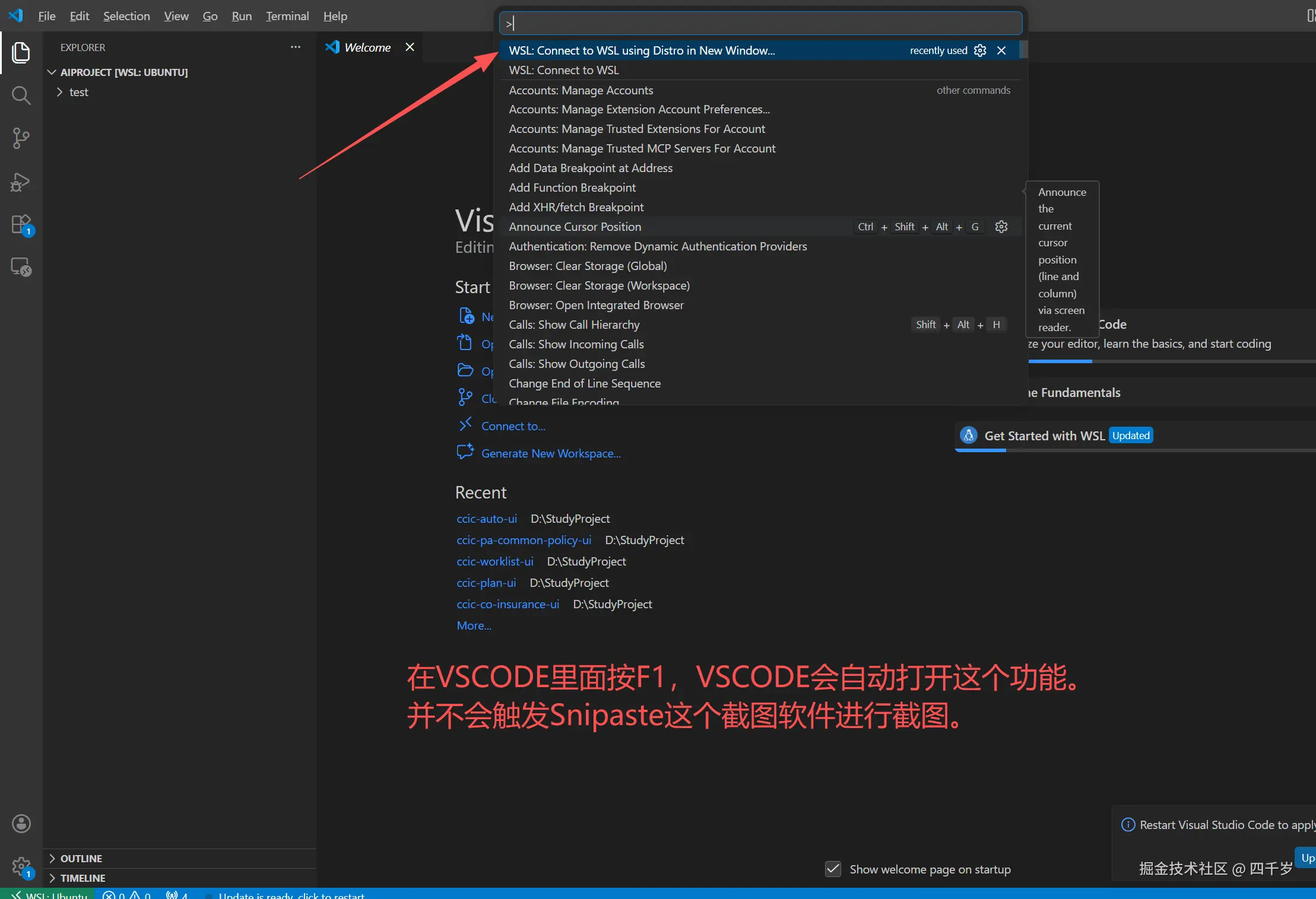The width and height of the screenshot is (1316, 899).
Task: Collapse the AIPROJECT [WSL: UBUNTU] folder
Action: click(50, 72)
